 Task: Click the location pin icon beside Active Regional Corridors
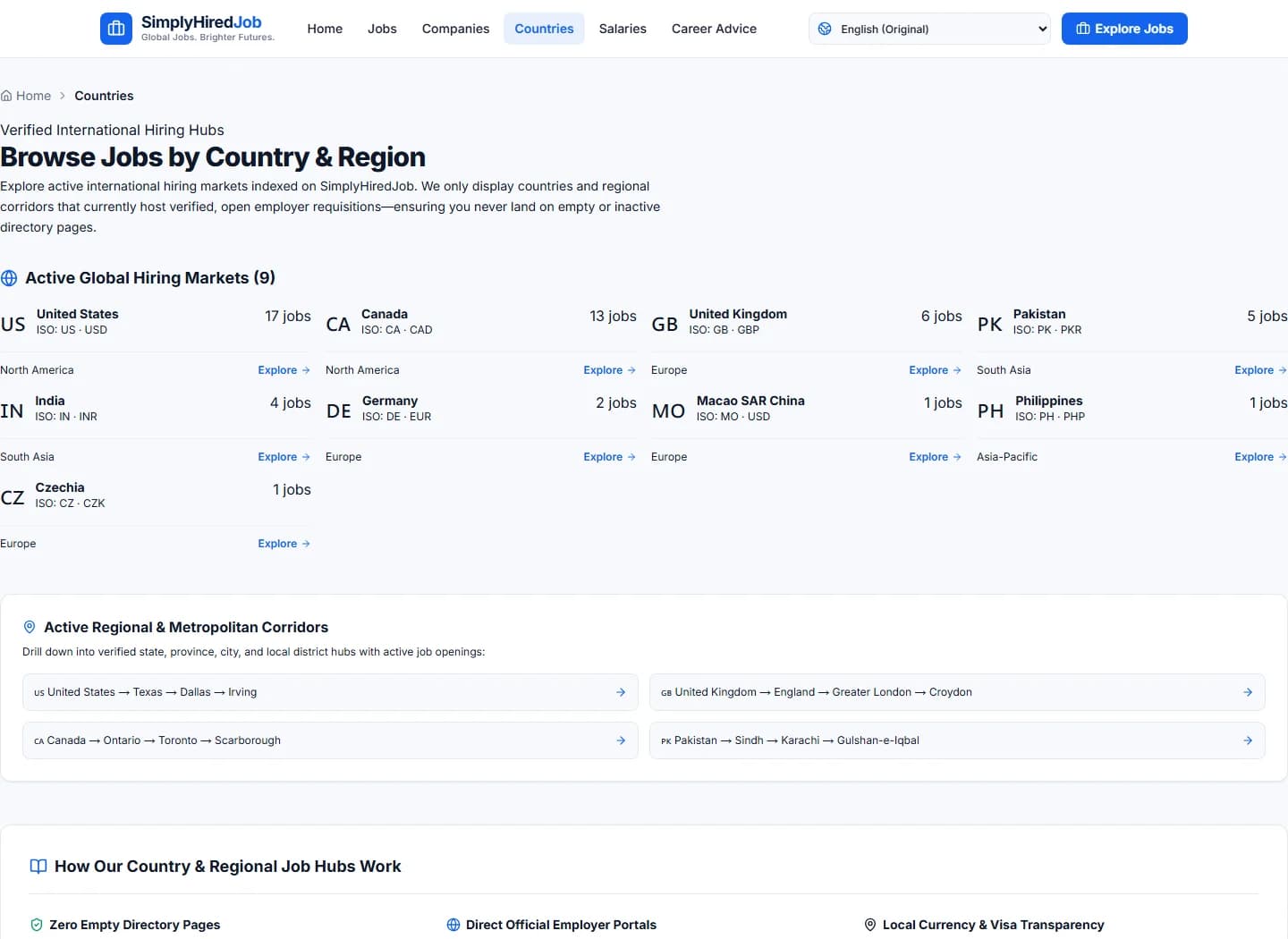pyautogui.click(x=30, y=627)
